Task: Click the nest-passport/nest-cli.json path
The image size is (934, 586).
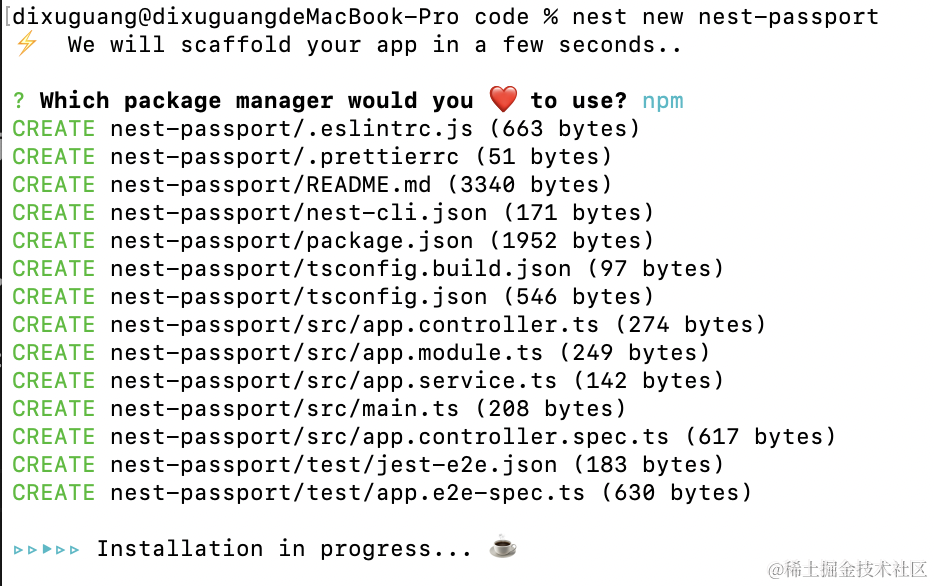Action: [x=298, y=213]
